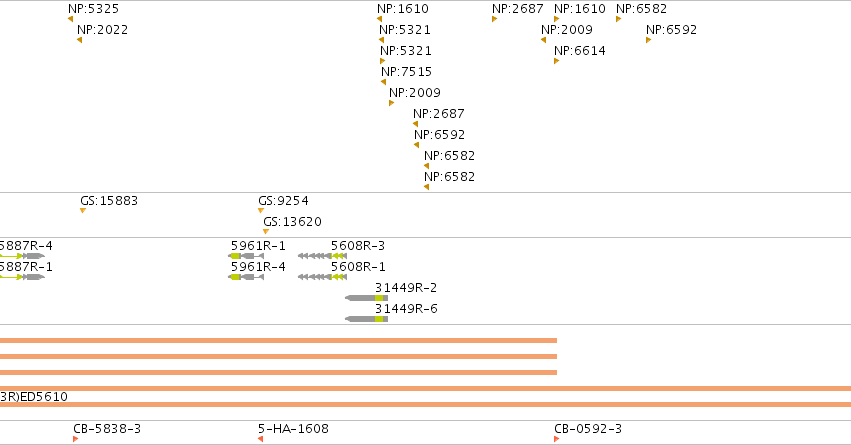851x445 pixels.
Task: Open the 5961R-4 transcript label
Action: pos(258,267)
